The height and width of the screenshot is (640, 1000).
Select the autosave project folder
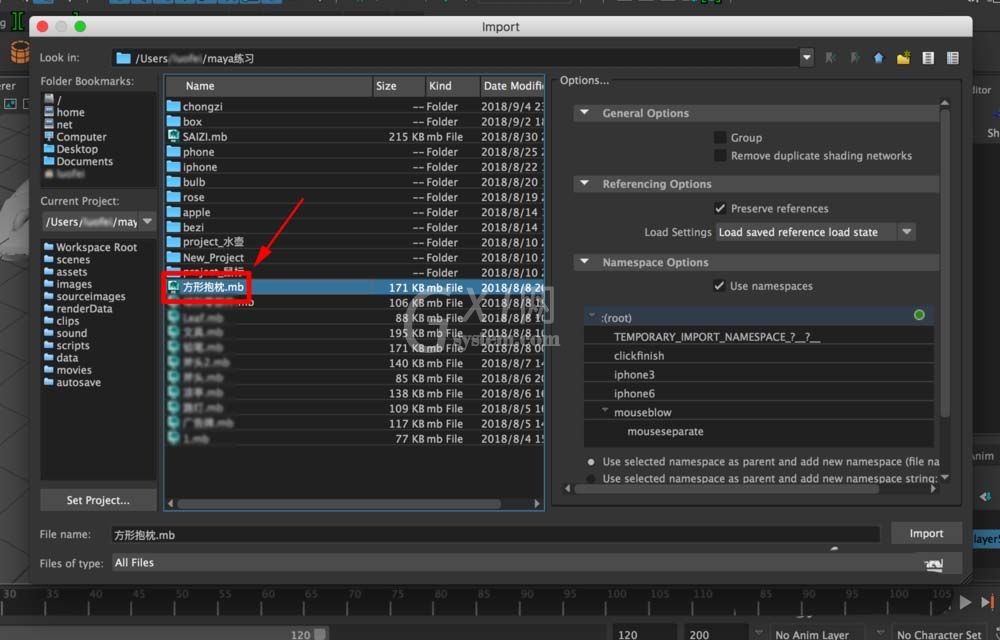click(x=72, y=382)
